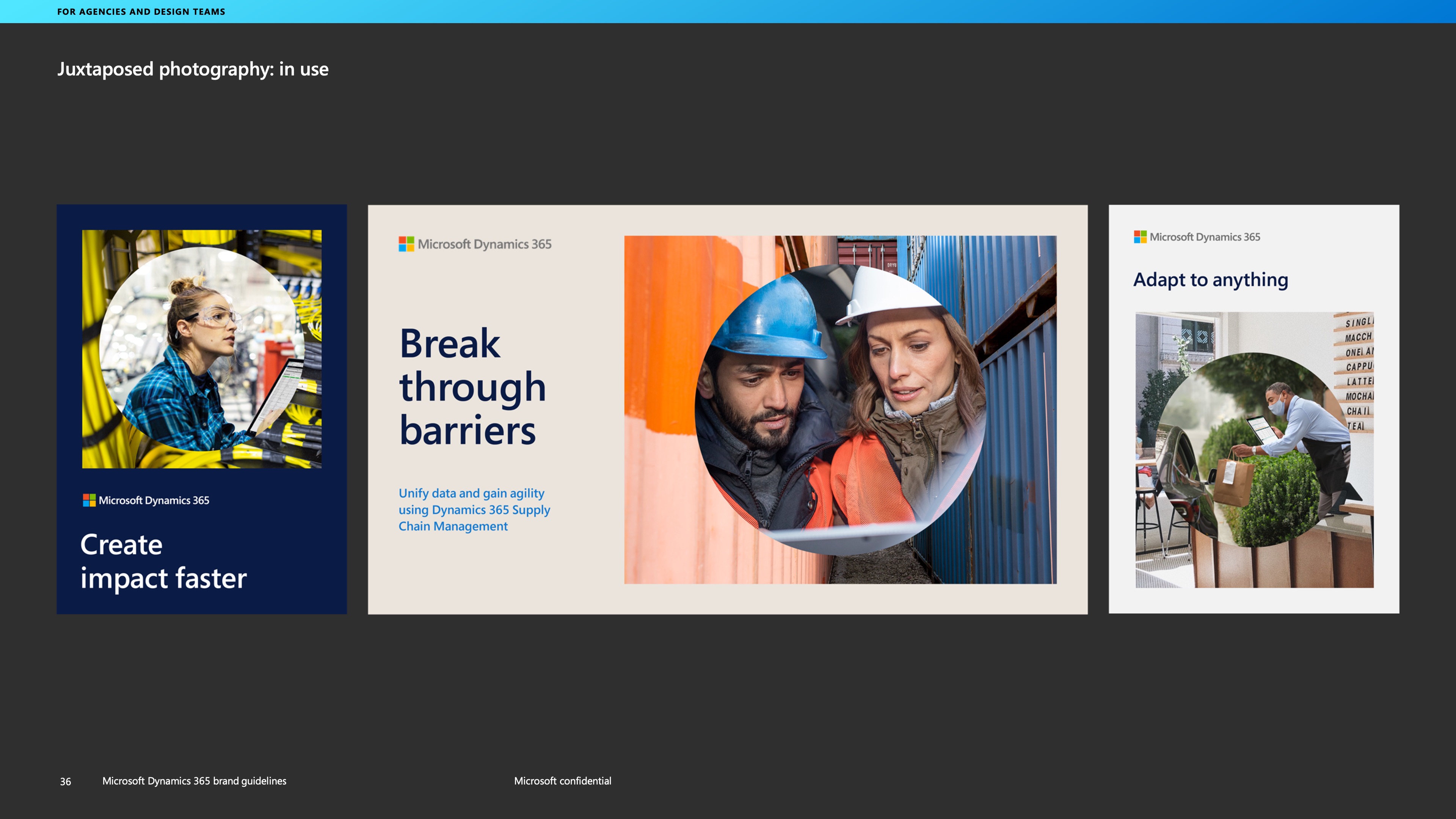This screenshot has height=819, width=1456.
Task: Select the 'Break through barriers' headline
Action: 472,387
